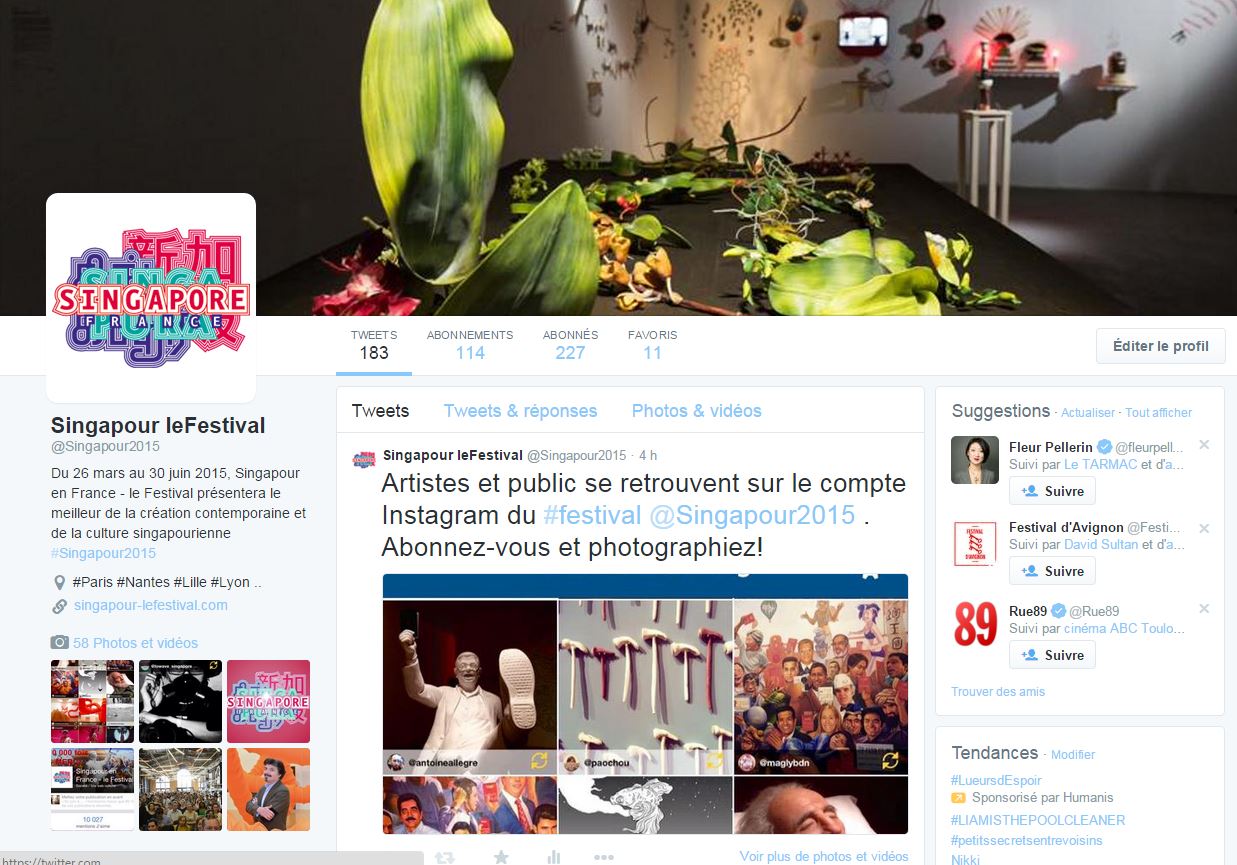Click Tout afficher in Suggestions

pos(1158,413)
